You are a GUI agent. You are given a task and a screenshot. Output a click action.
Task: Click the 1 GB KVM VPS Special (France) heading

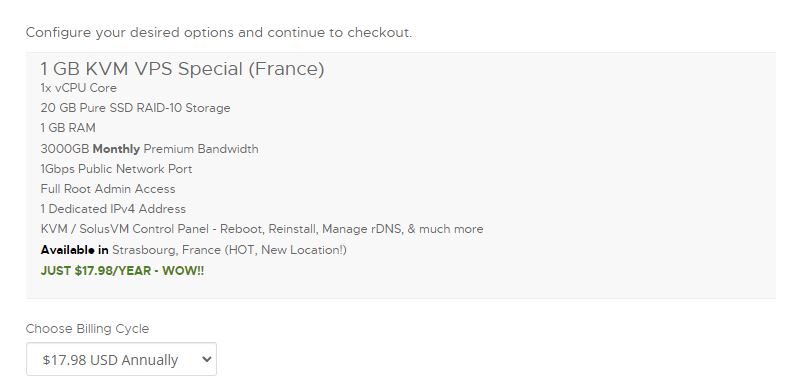(182, 69)
